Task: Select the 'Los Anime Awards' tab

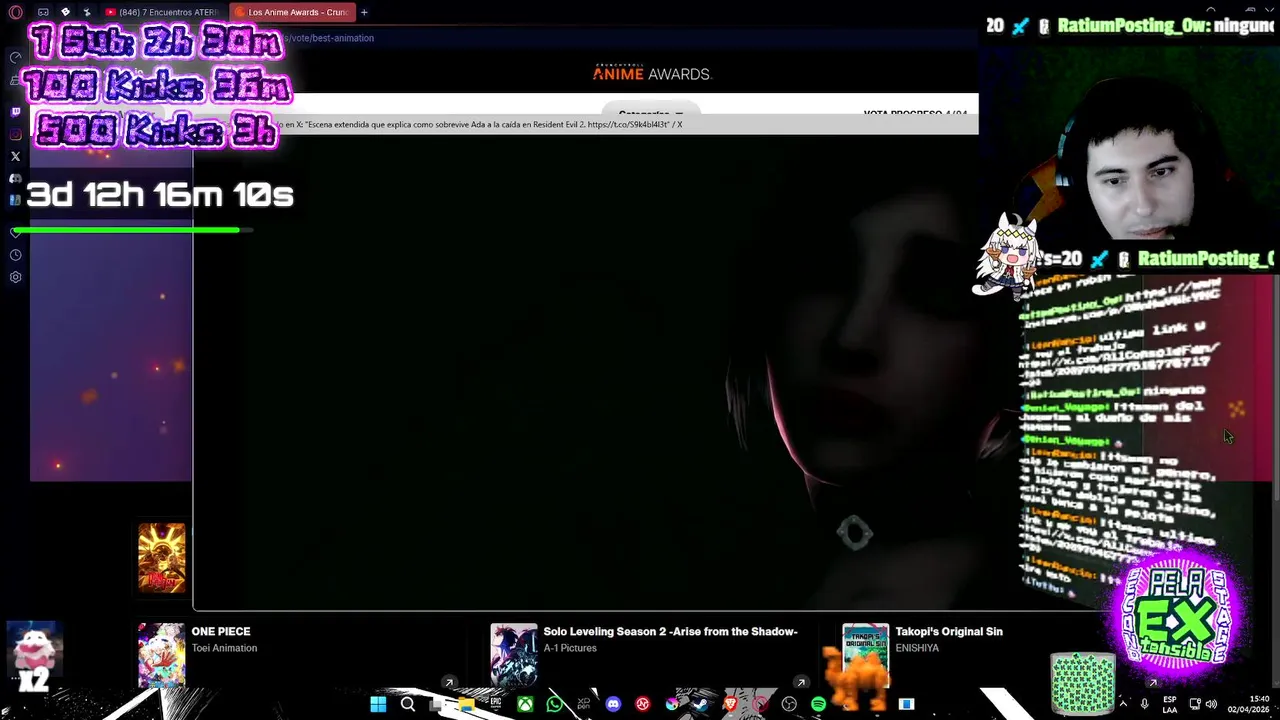Action: pos(292,12)
